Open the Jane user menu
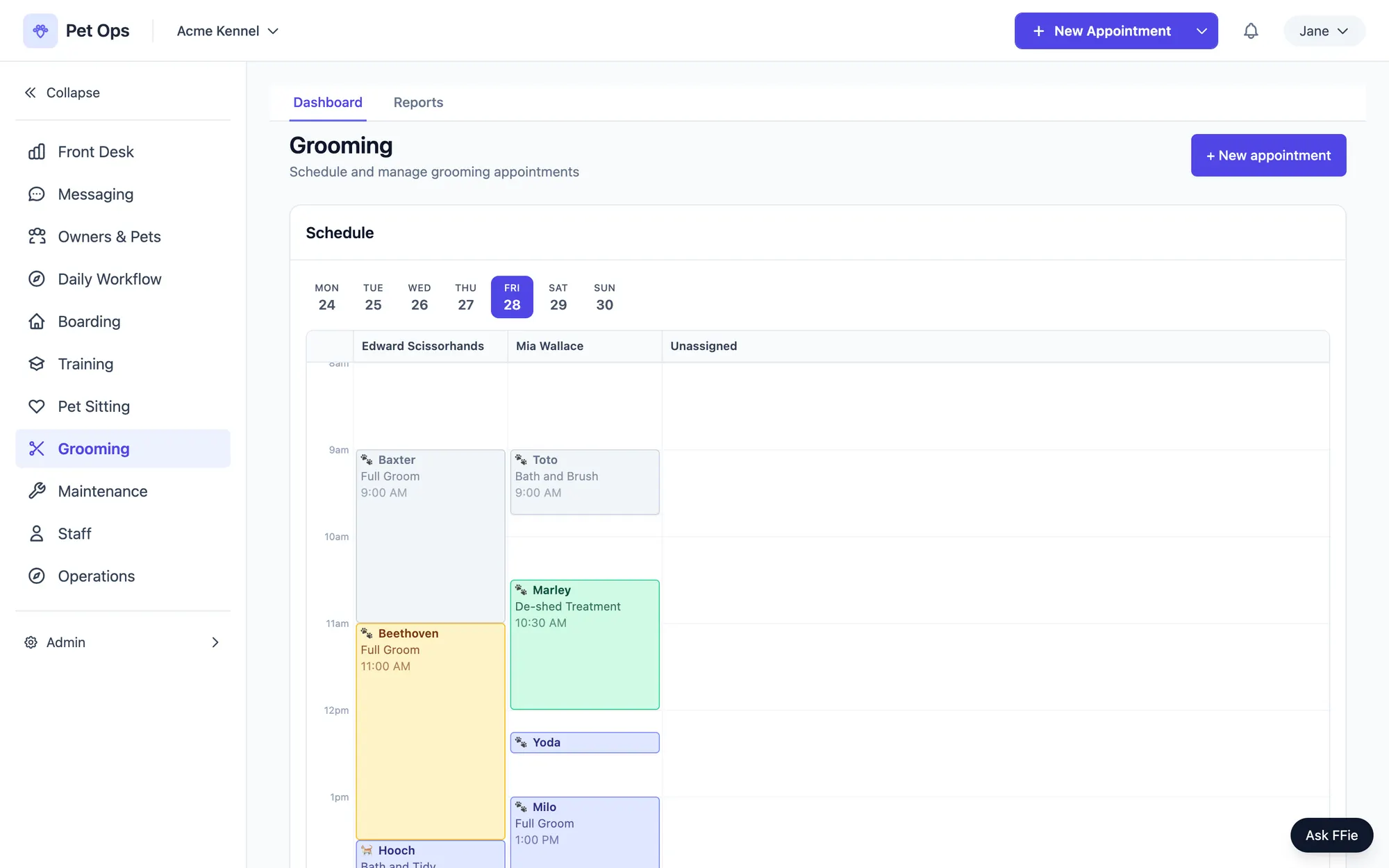 [1324, 31]
